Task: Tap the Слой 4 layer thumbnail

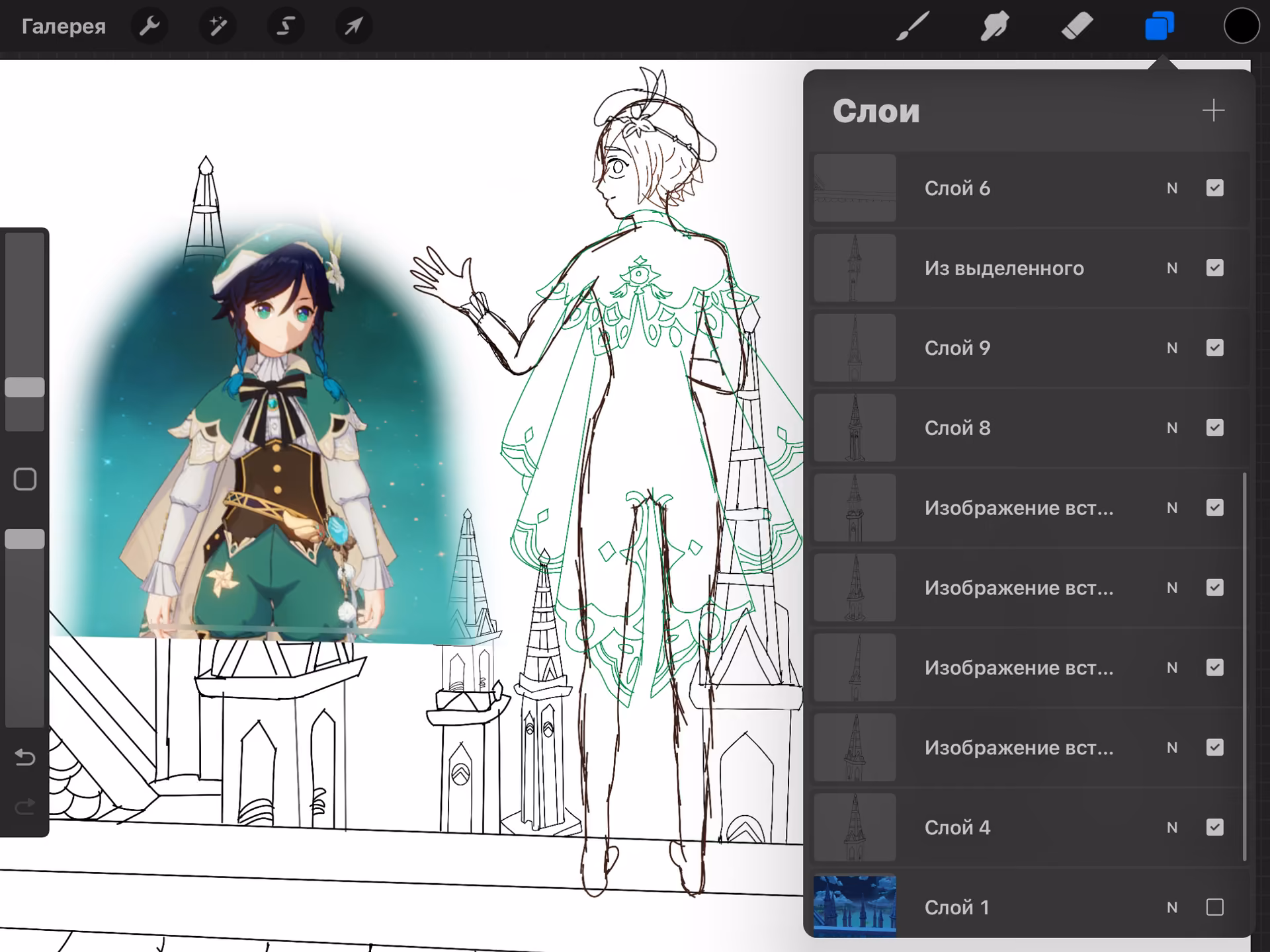Action: 855,827
